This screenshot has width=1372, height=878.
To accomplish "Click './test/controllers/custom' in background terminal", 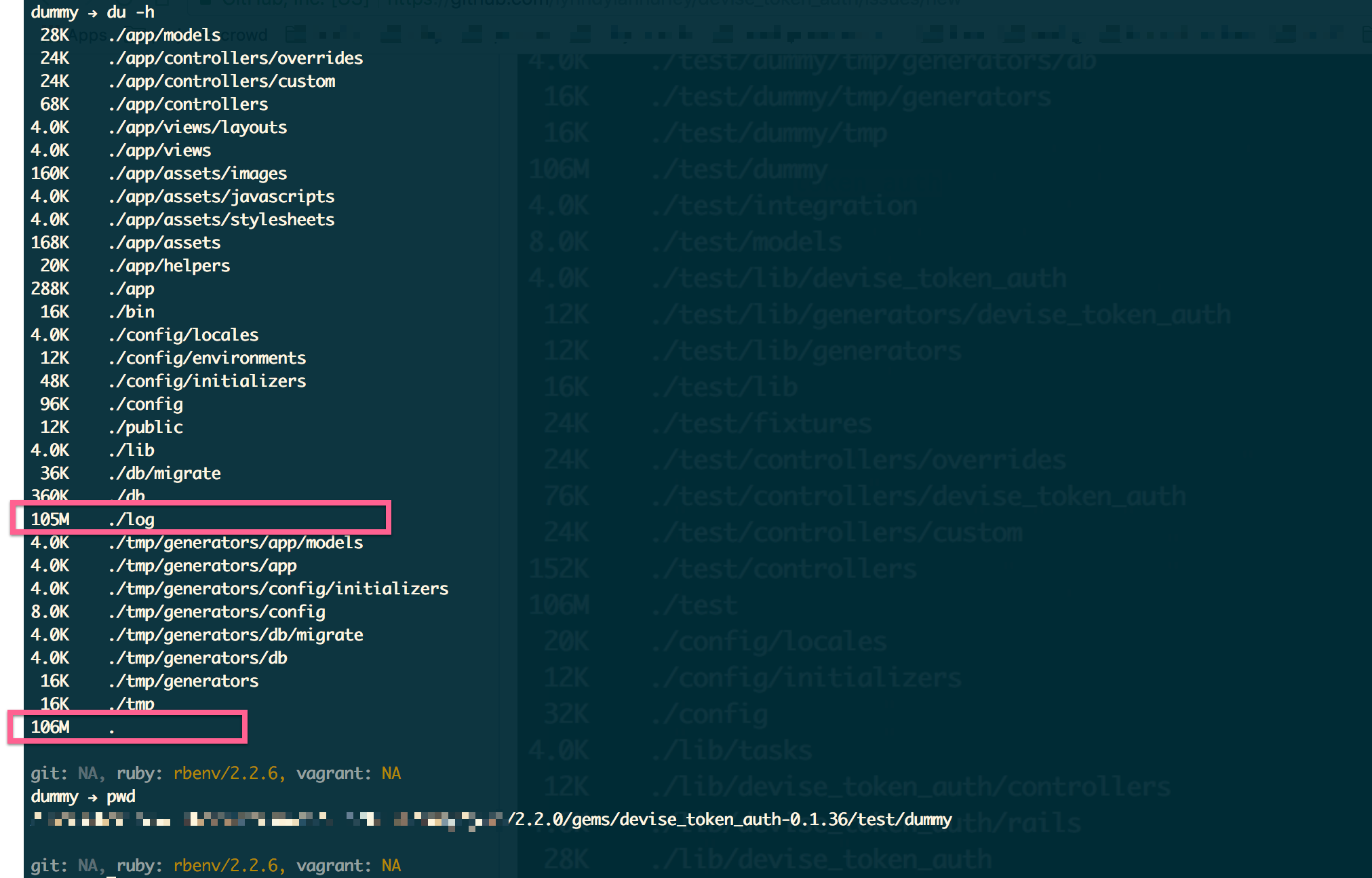I will (837, 533).
